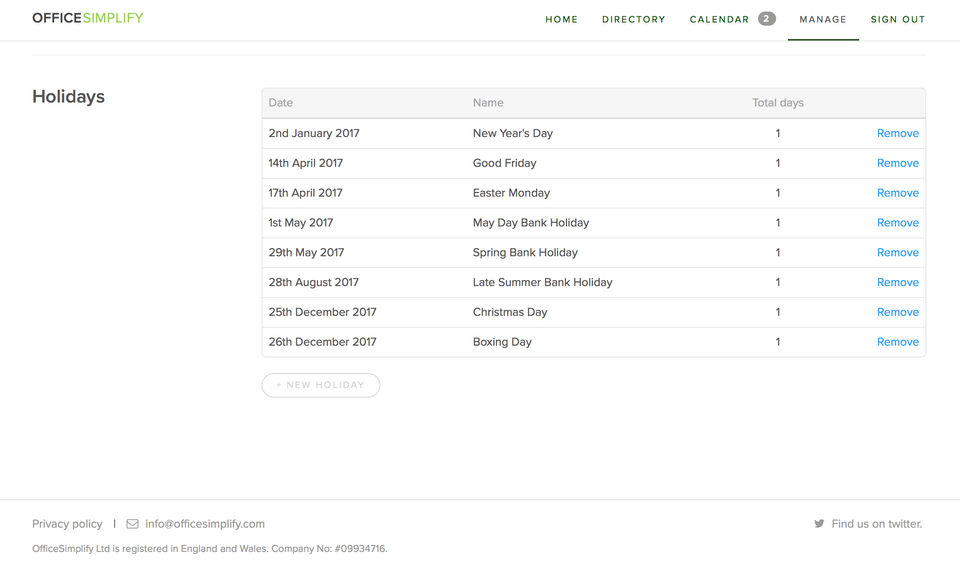This screenshot has width=960, height=580.
Task: Open the Privacy policy link
Action: point(67,524)
